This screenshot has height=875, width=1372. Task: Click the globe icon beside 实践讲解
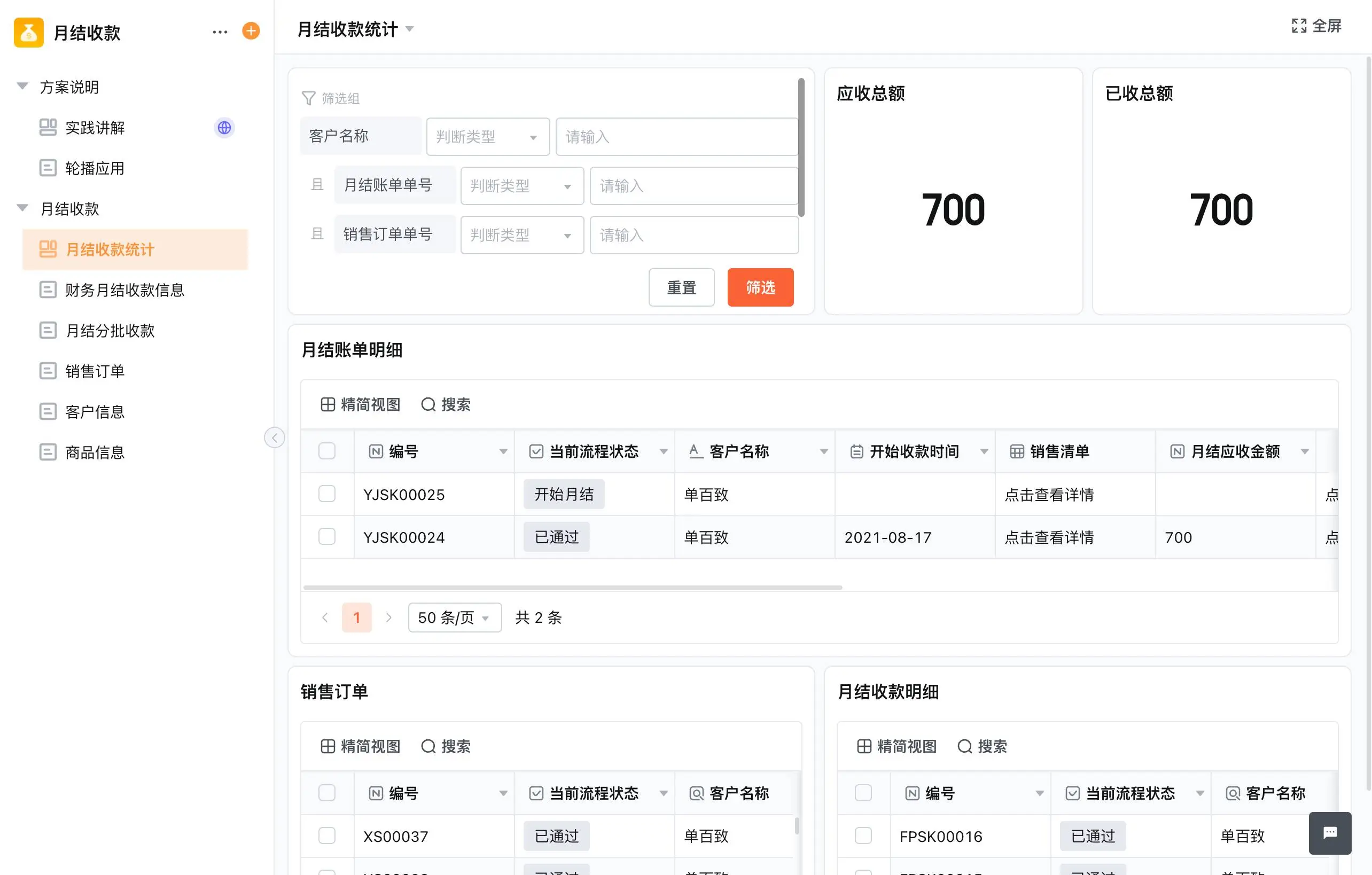coord(224,128)
